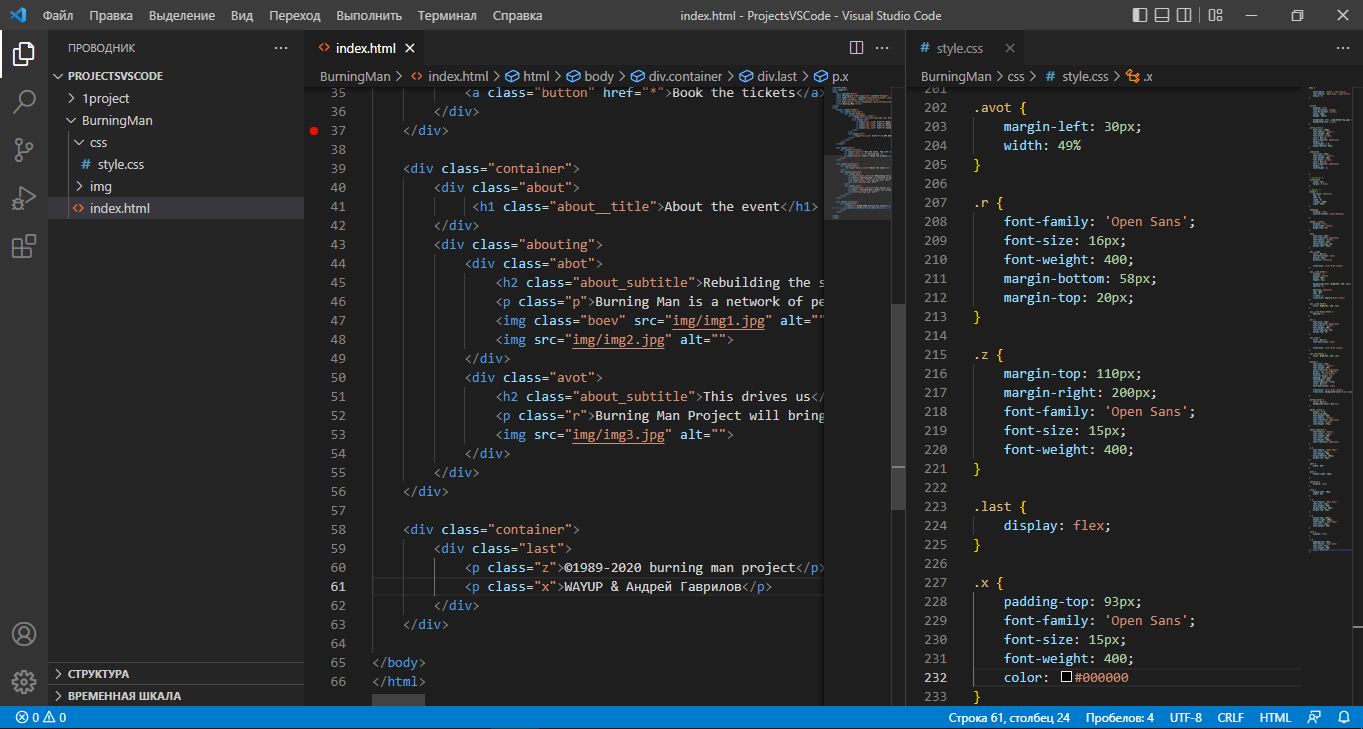Expand the СТРУКТУРА section

[x=98, y=674]
